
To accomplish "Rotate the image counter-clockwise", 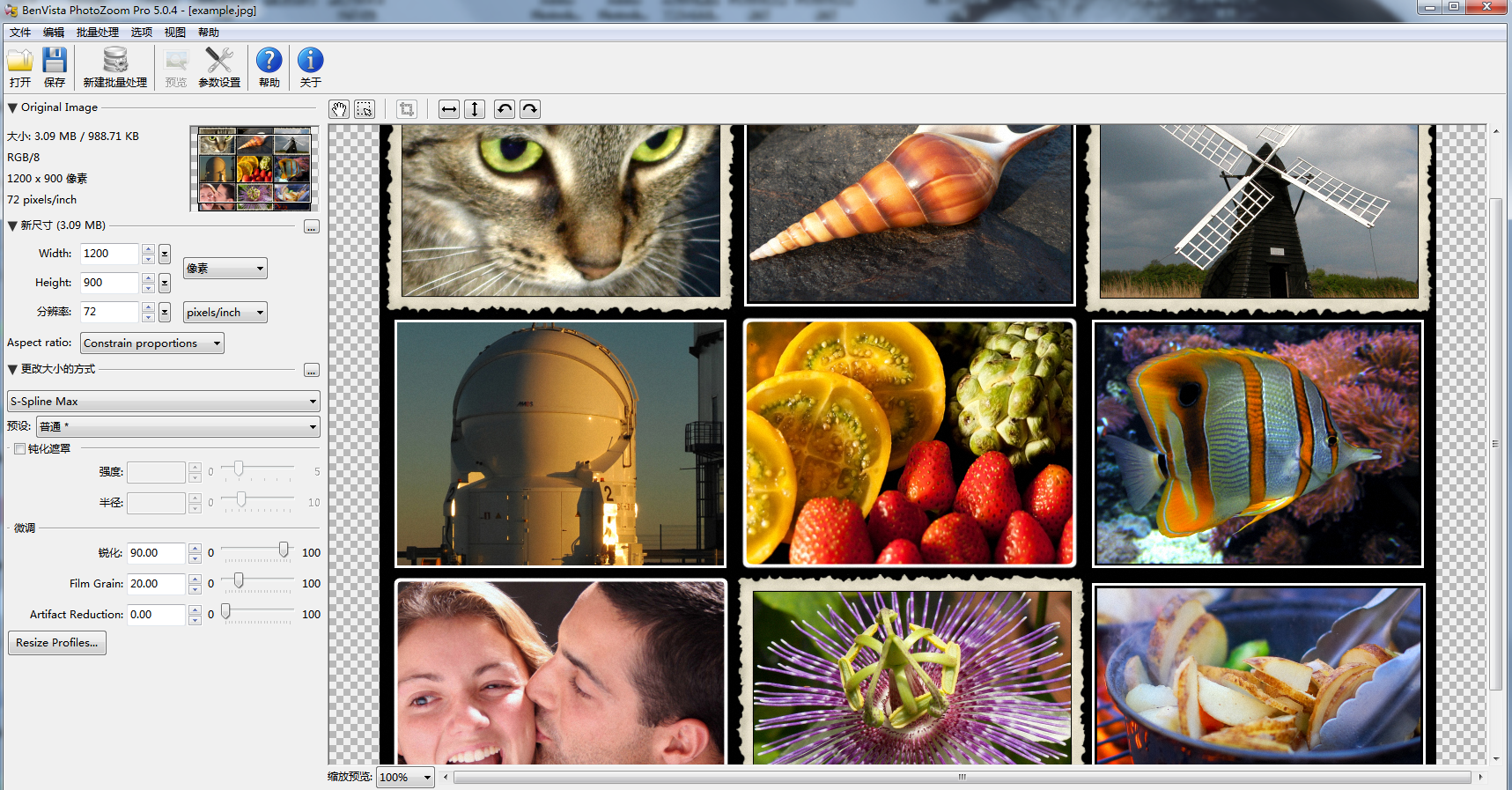I will (505, 109).
